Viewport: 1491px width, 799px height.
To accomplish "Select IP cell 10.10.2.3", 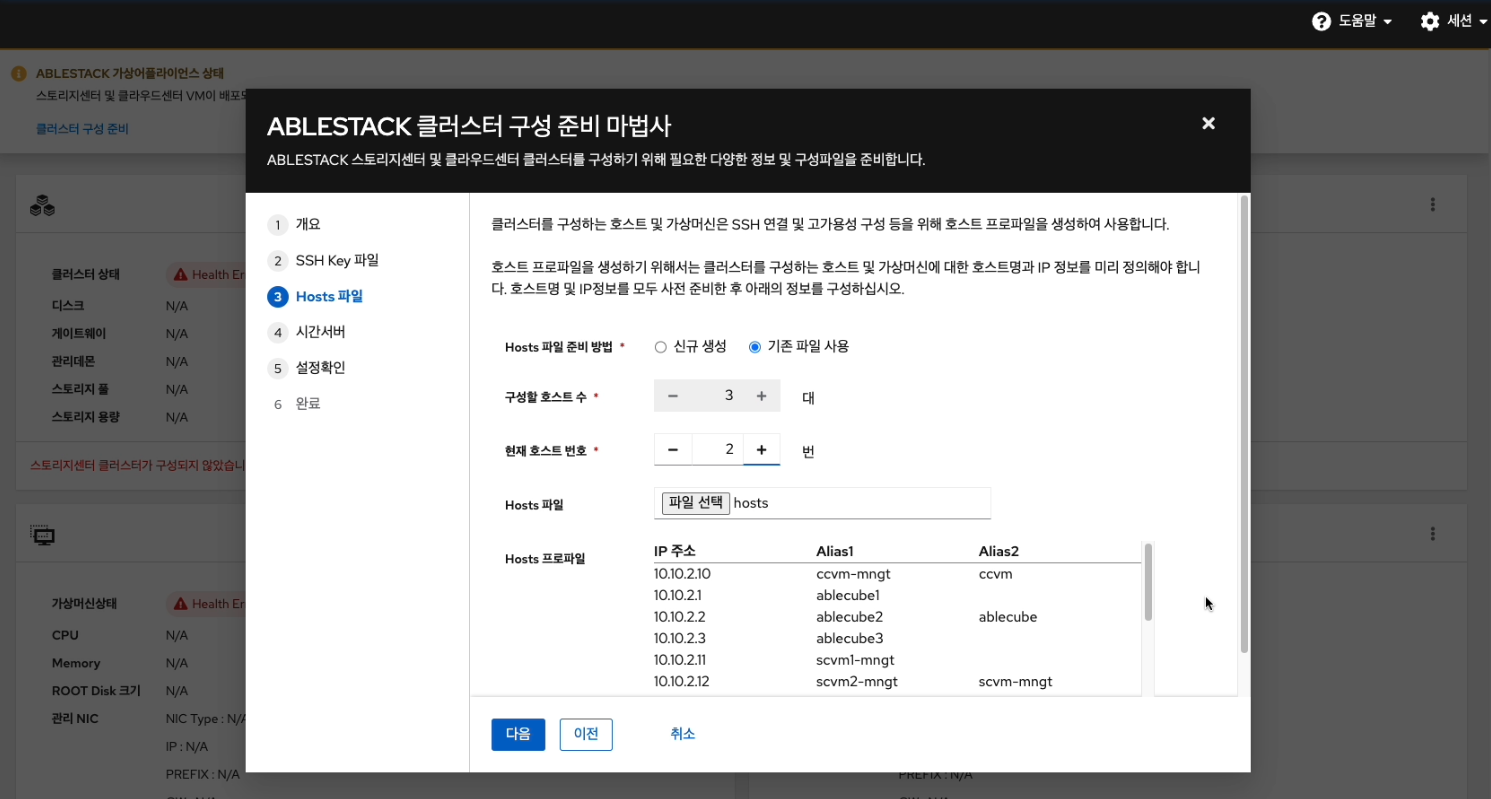I will tap(680, 638).
